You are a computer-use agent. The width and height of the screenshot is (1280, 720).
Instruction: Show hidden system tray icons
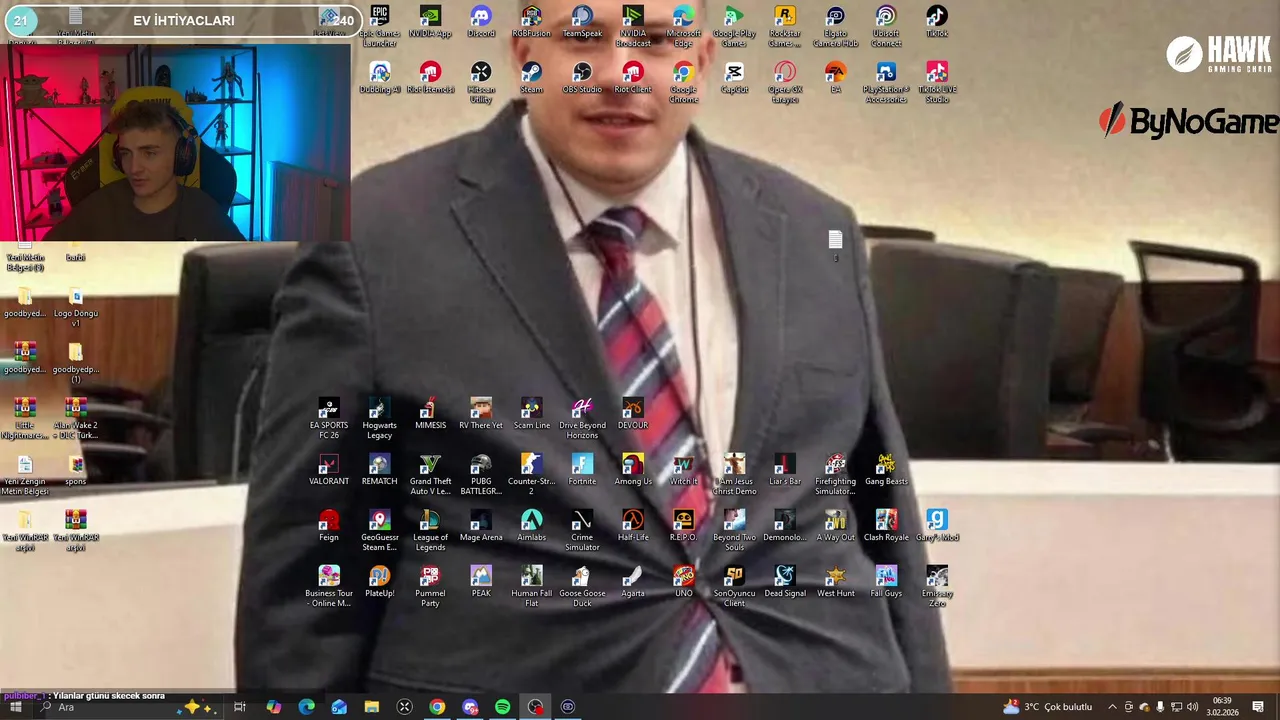pyautogui.click(x=1112, y=707)
